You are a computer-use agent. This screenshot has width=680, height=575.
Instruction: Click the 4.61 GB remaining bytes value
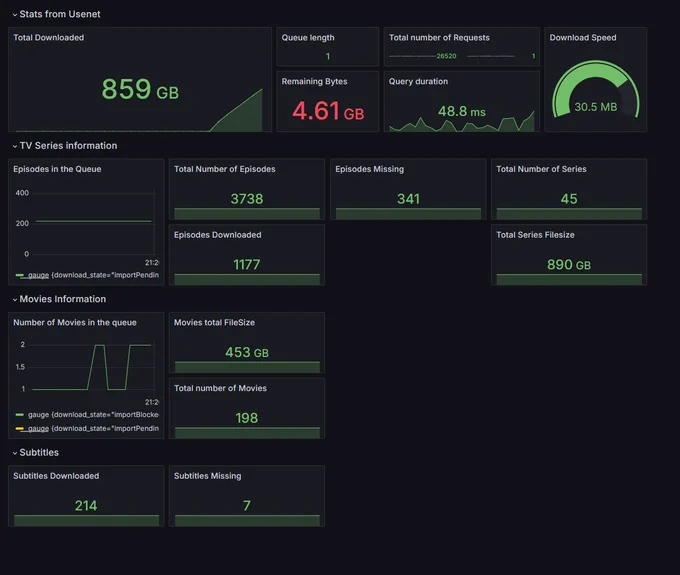tap(328, 111)
